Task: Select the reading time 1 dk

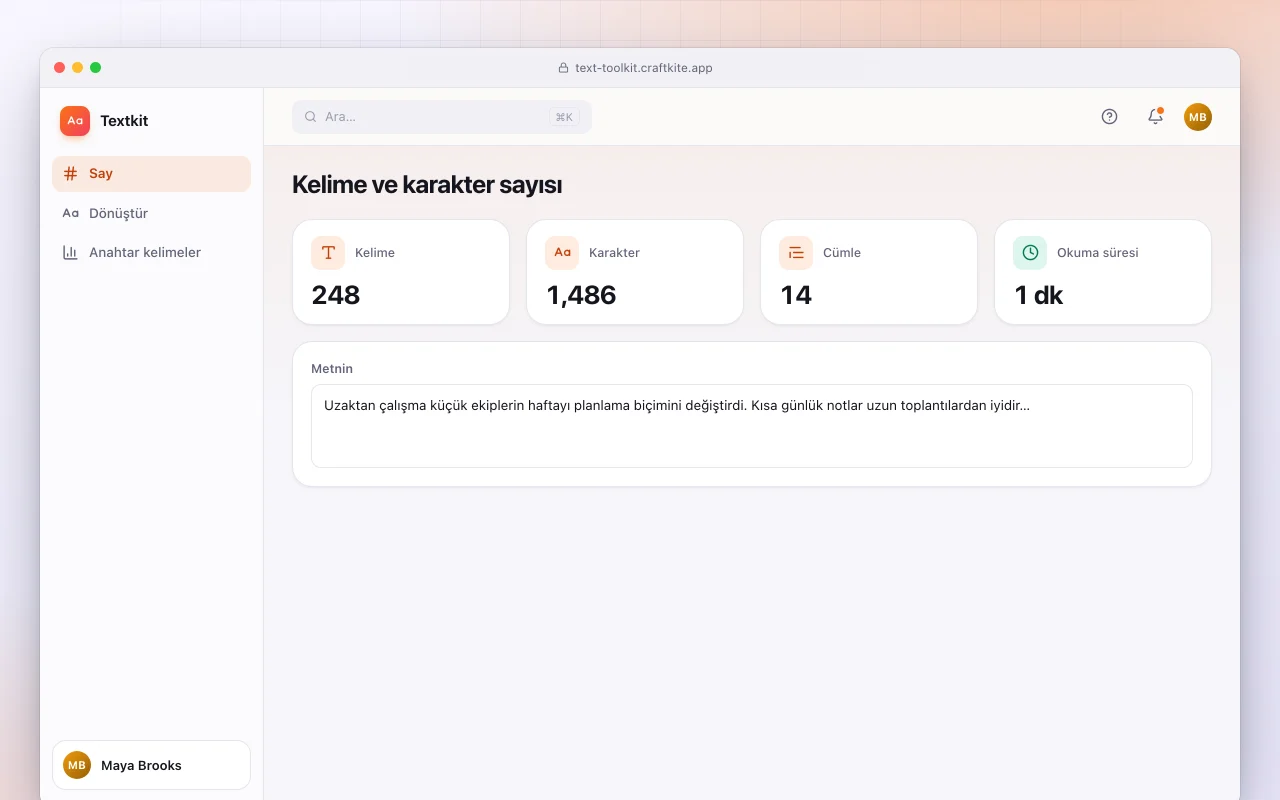Action: click(x=1039, y=295)
